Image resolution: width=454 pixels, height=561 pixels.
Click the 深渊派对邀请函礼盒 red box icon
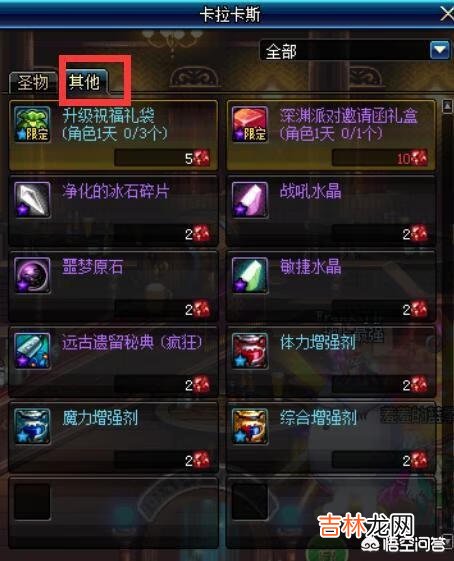(250, 124)
